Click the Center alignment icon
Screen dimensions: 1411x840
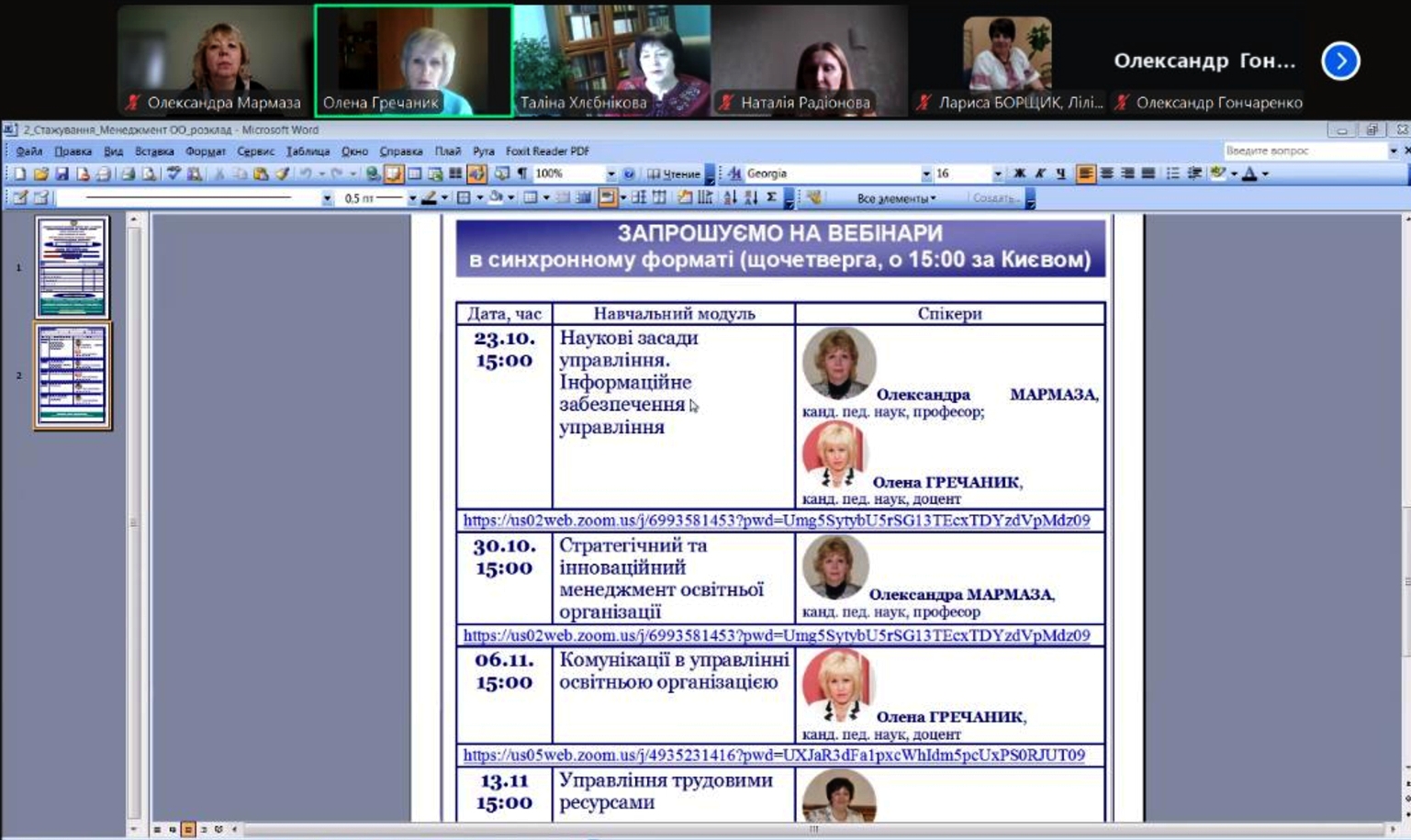1106,174
